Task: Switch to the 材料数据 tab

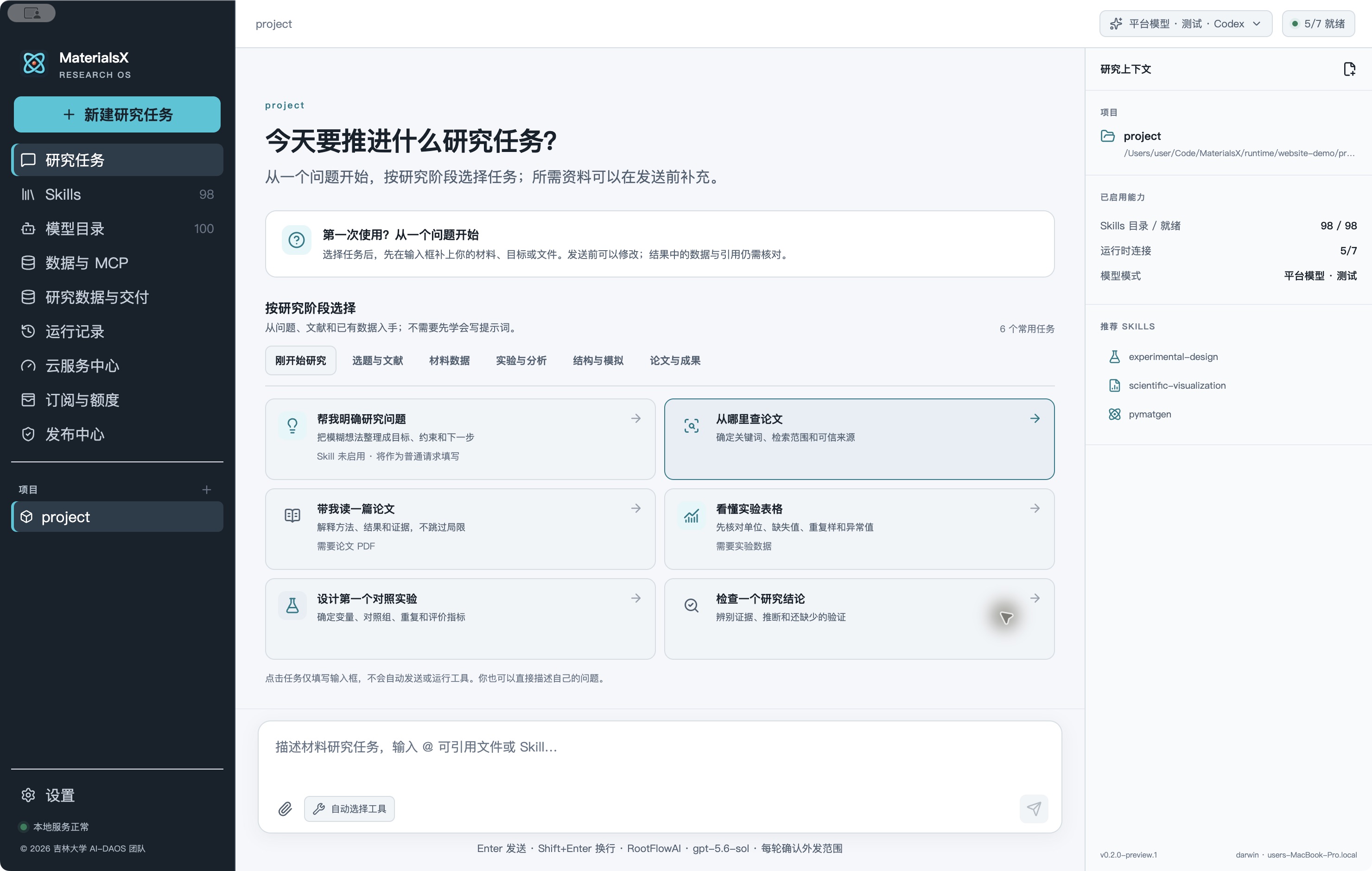Action: point(450,360)
